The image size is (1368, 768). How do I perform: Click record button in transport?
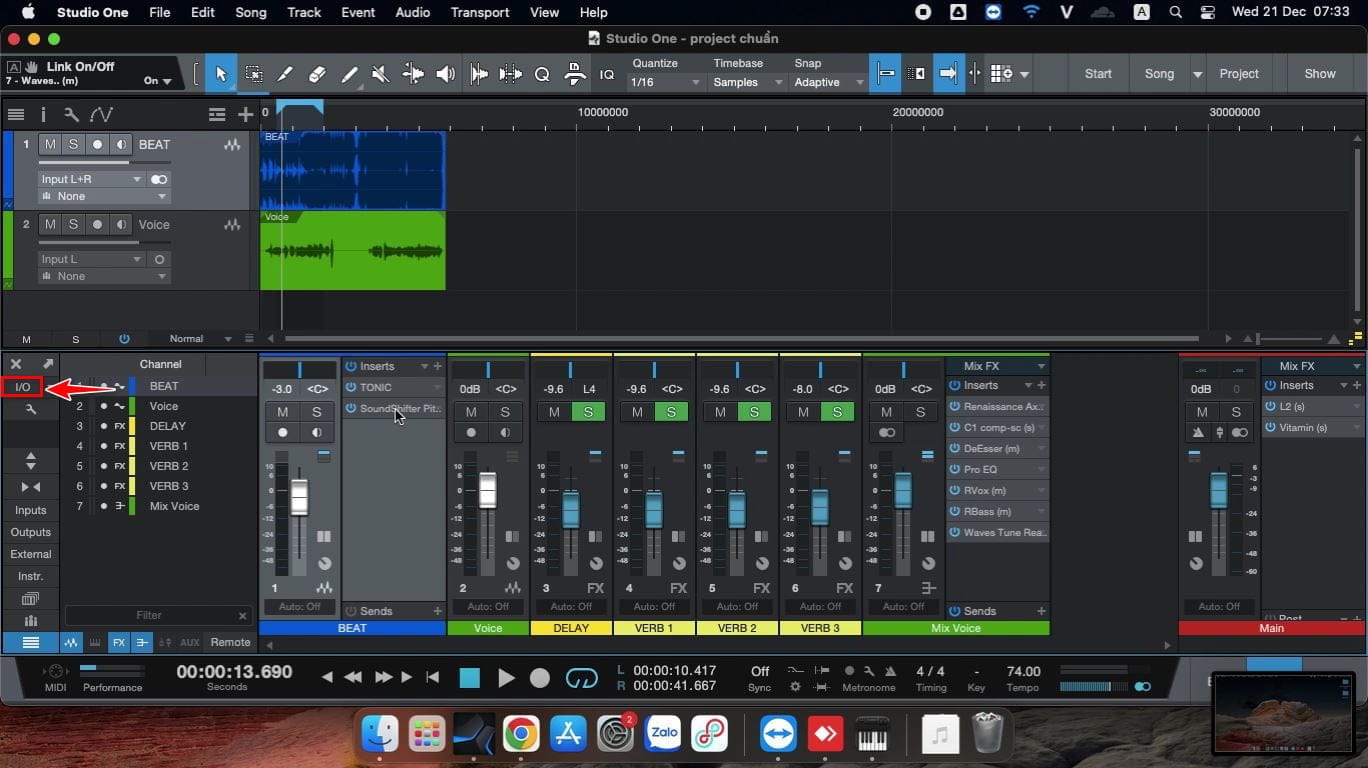point(540,678)
